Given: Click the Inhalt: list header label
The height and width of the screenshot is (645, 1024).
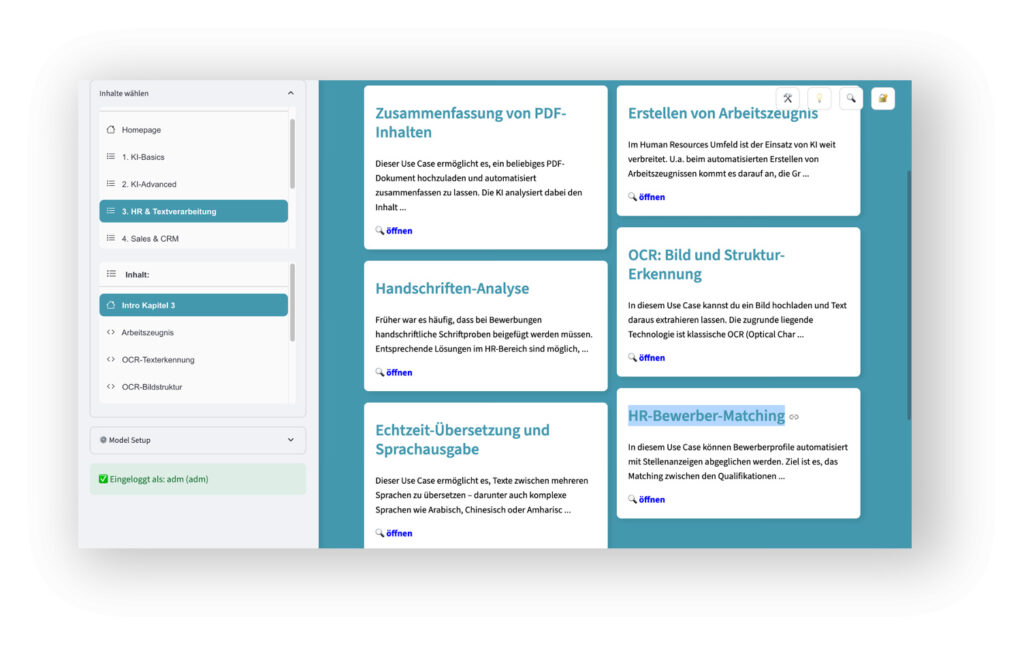Looking at the screenshot, I should pyautogui.click(x=137, y=274).
